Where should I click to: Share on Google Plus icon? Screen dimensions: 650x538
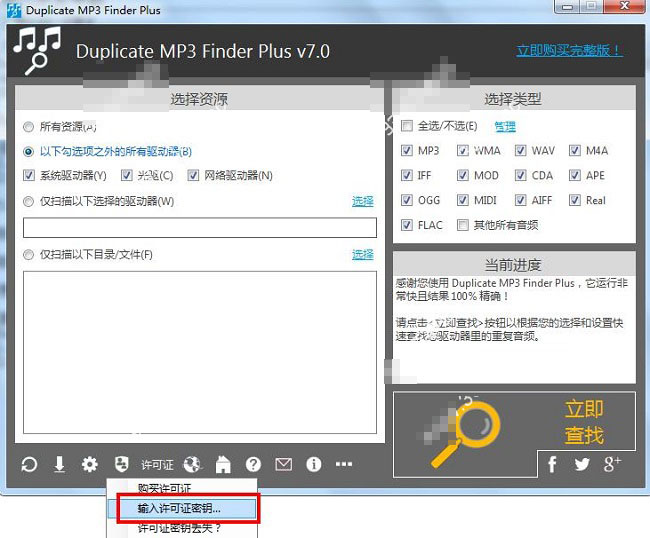click(612, 464)
